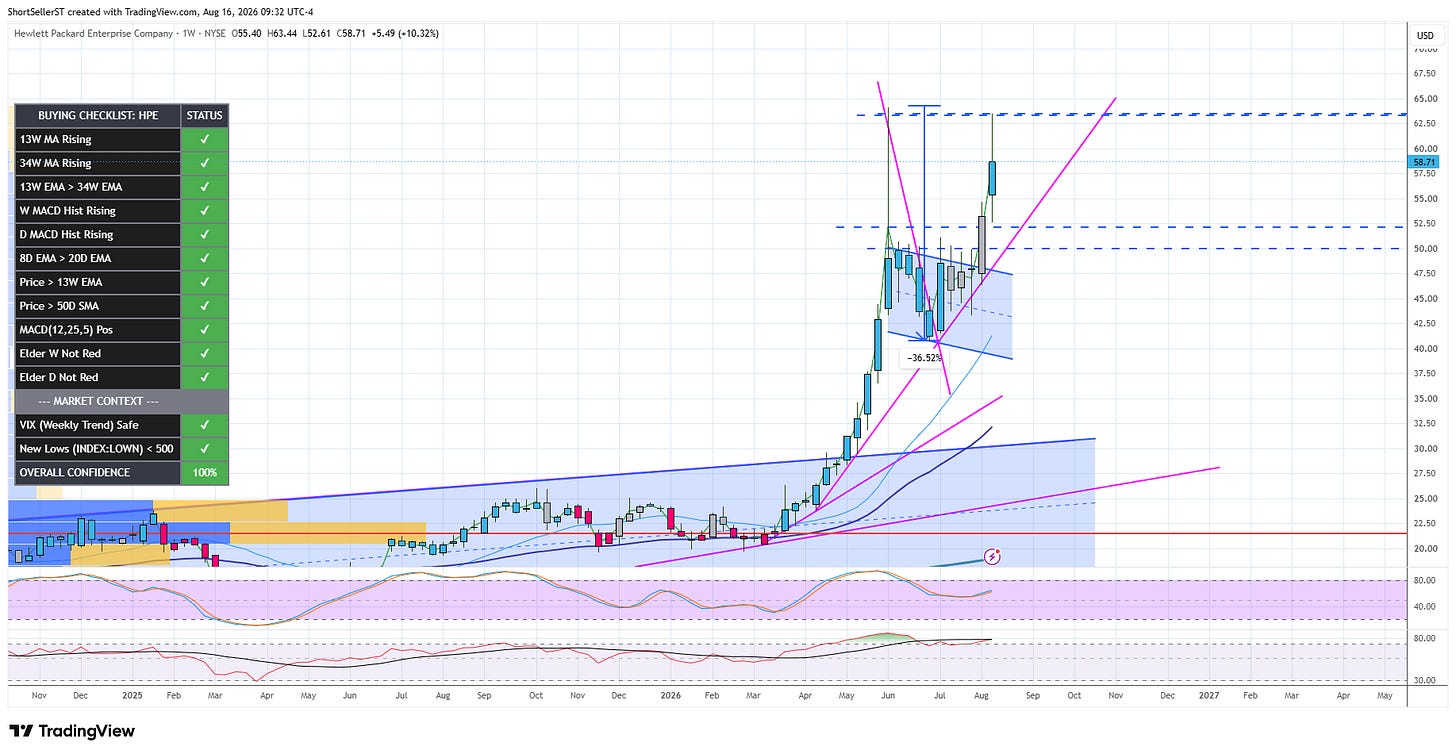
Task: Click the checkmark next to Elder W Not Red
Action: pyautogui.click(x=205, y=353)
